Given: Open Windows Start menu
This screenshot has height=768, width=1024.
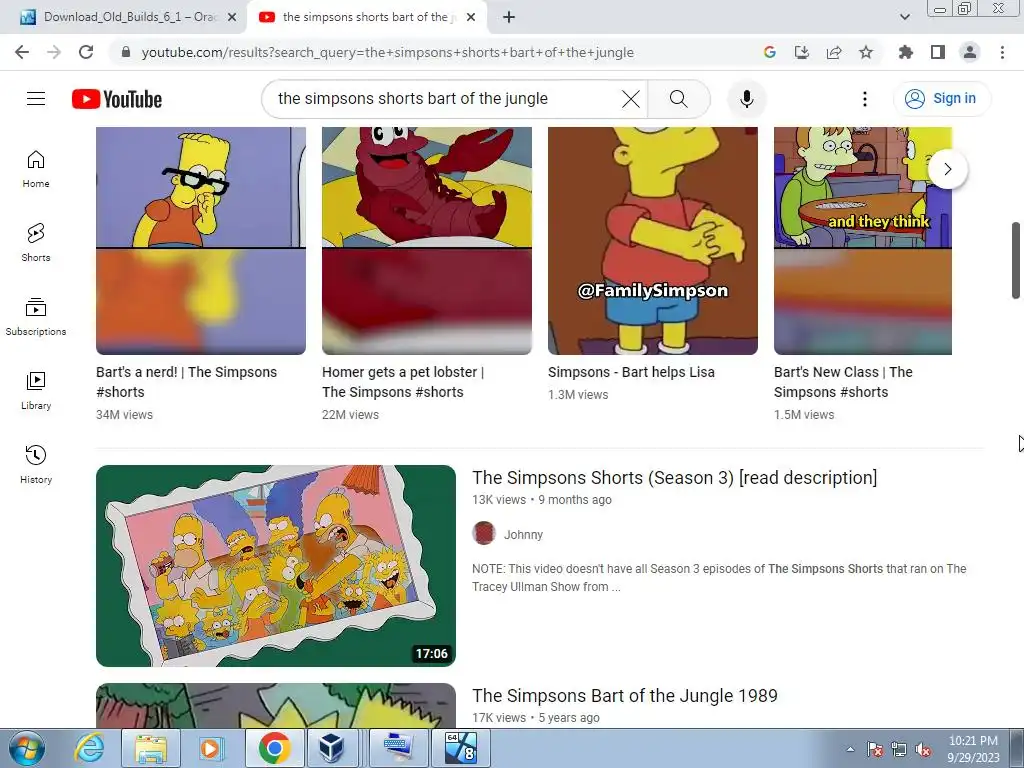Looking at the screenshot, I should tap(27, 748).
